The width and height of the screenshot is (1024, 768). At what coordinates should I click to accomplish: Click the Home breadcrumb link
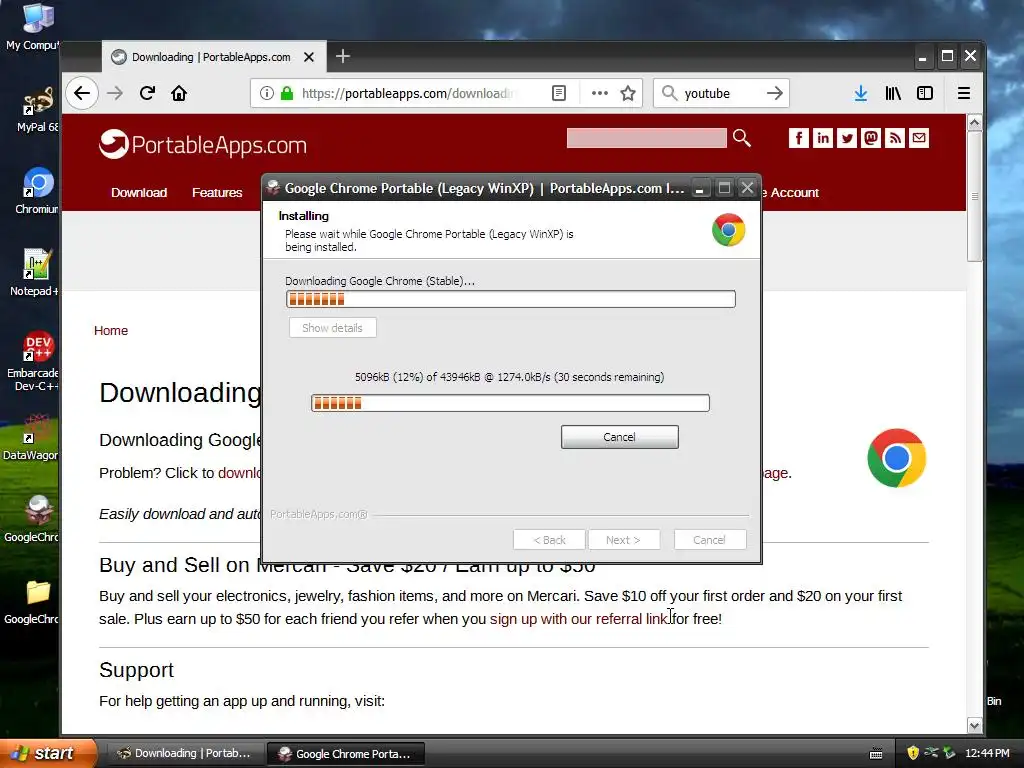click(111, 330)
